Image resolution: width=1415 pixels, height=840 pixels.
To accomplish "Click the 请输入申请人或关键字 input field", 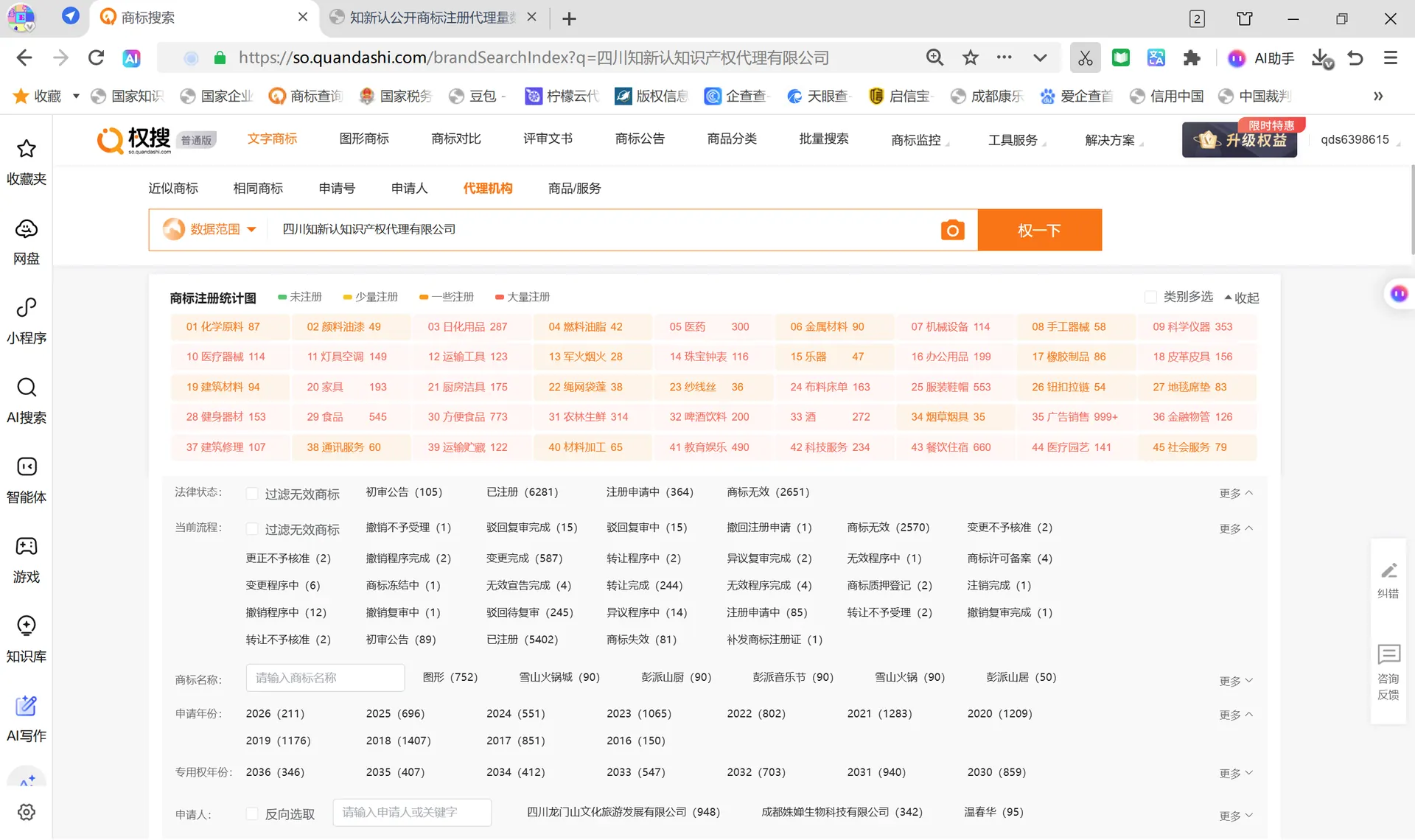I will click(412, 812).
